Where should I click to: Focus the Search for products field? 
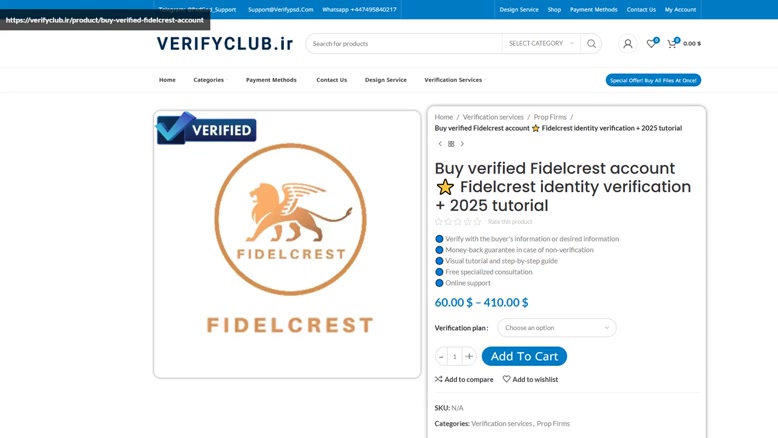pyautogui.click(x=404, y=44)
